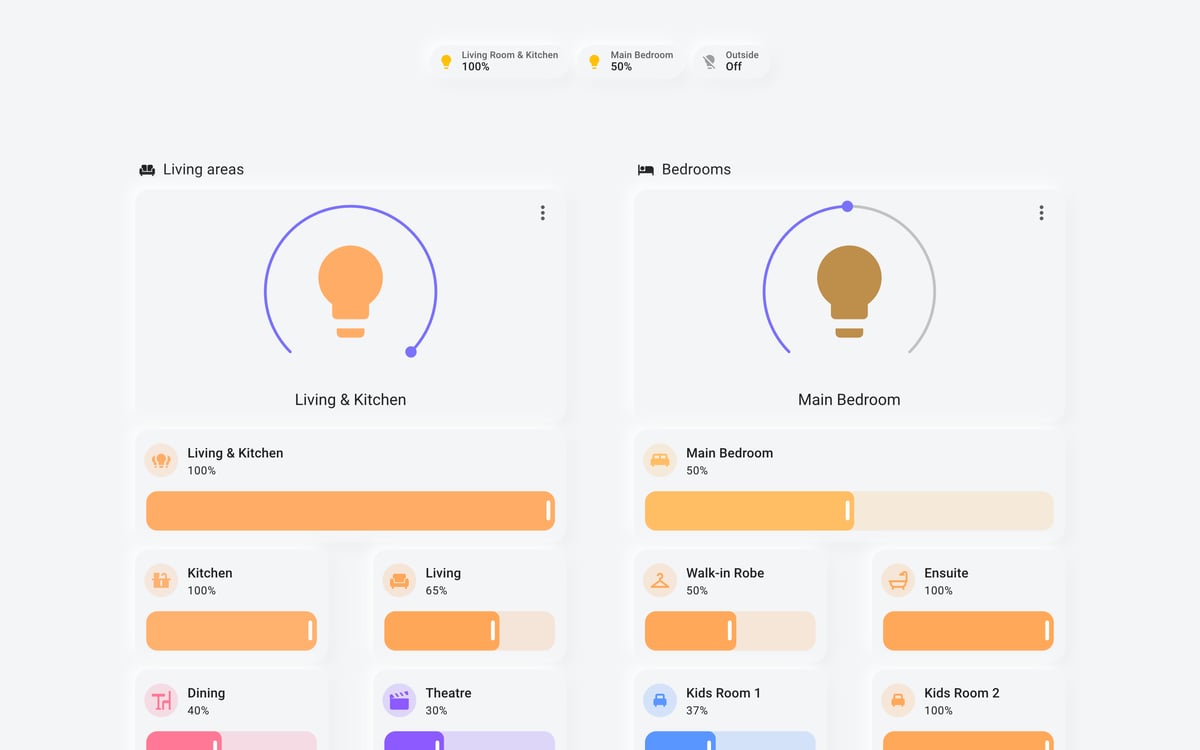Toggle the large Living & Kitchen bulb
Screen dimensions: 1200x750
coord(351,291)
